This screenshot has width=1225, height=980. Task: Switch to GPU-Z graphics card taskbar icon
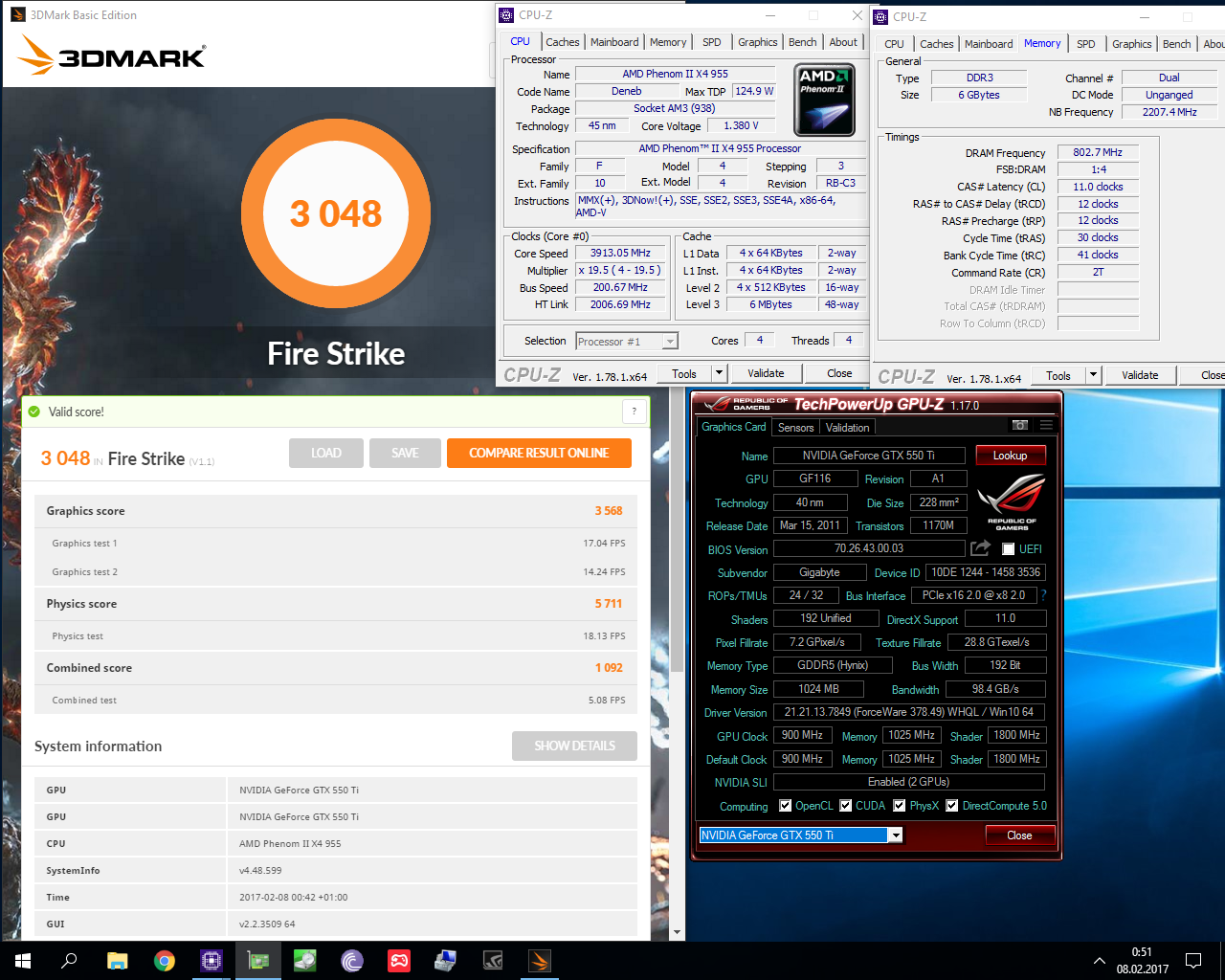coord(258,961)
